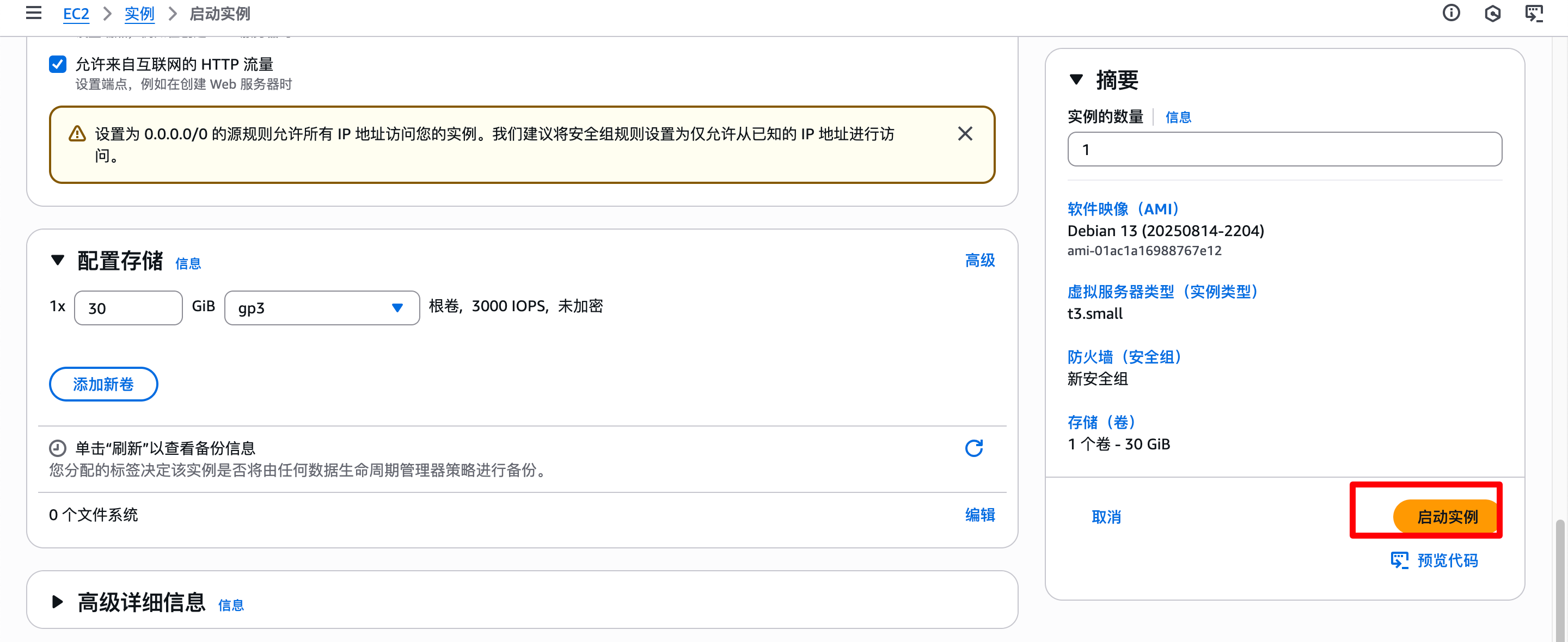1568x642 pixels.
Task: Open CloudShell icon in top right
Action: (1534, 14)
